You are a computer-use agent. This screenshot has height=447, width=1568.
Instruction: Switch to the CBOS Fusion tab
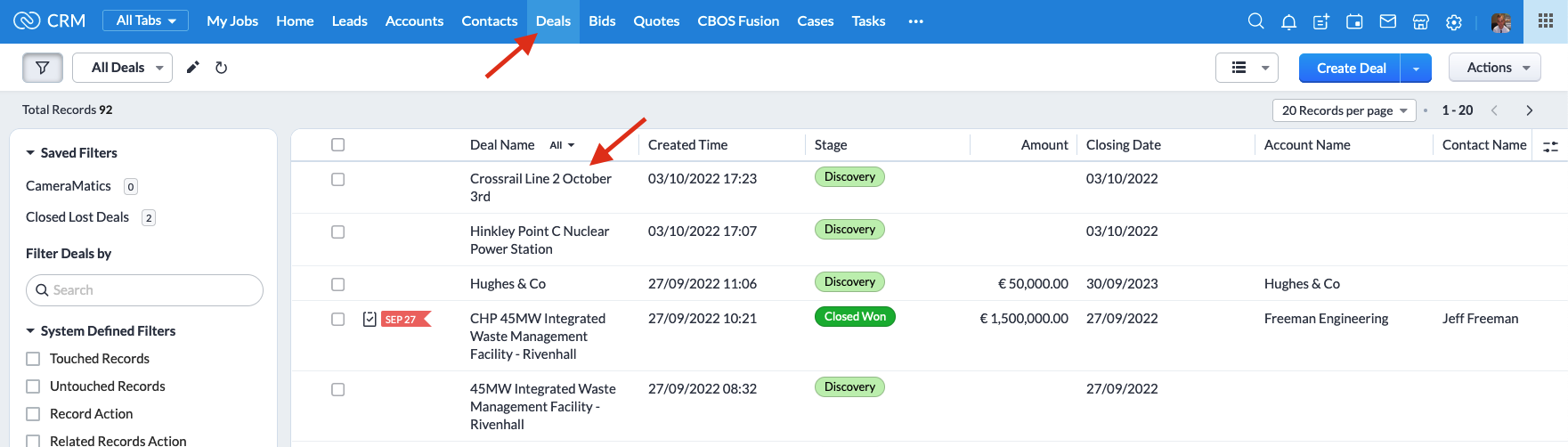(738, 21)
